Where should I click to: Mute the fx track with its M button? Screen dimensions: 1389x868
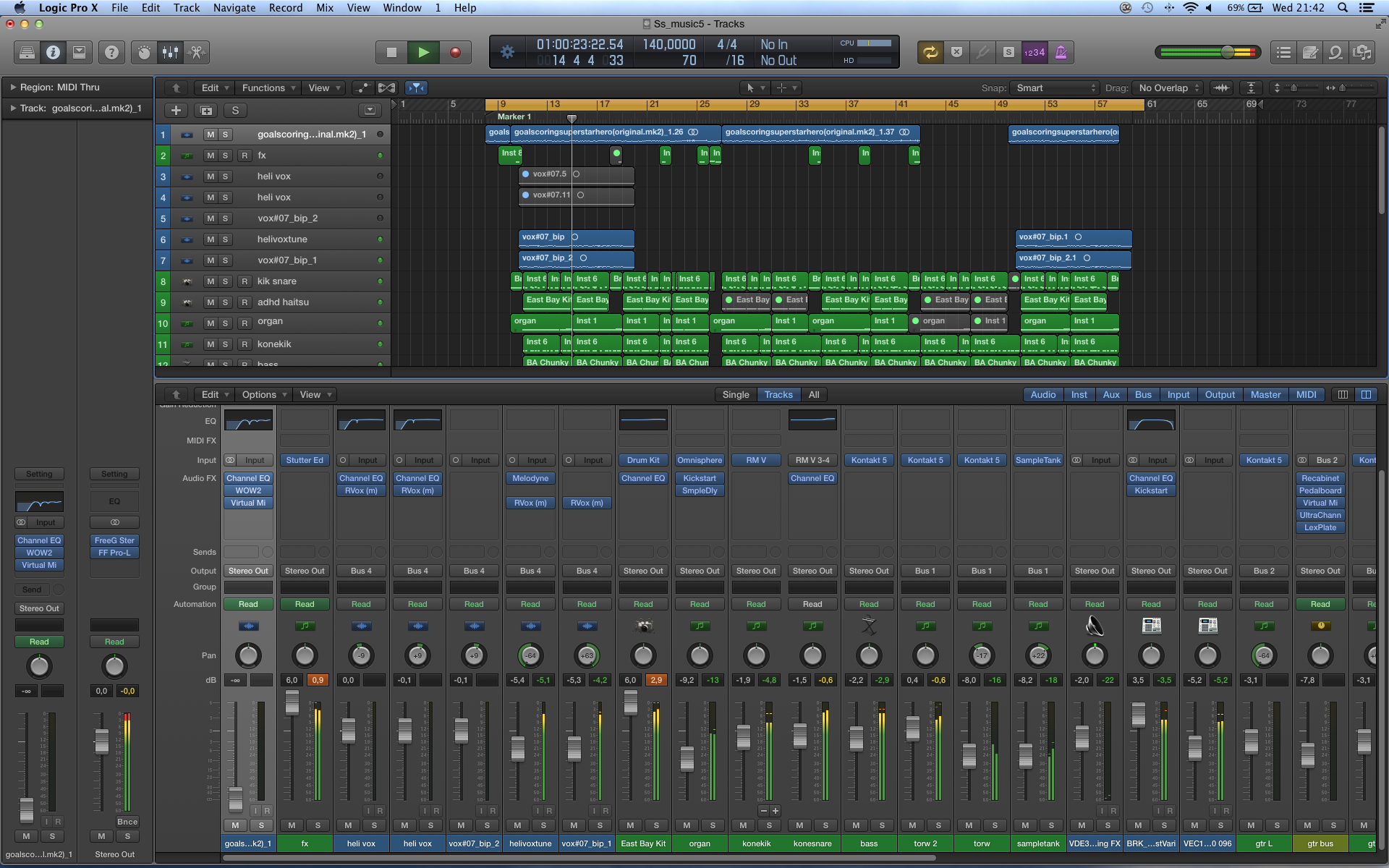211,155
